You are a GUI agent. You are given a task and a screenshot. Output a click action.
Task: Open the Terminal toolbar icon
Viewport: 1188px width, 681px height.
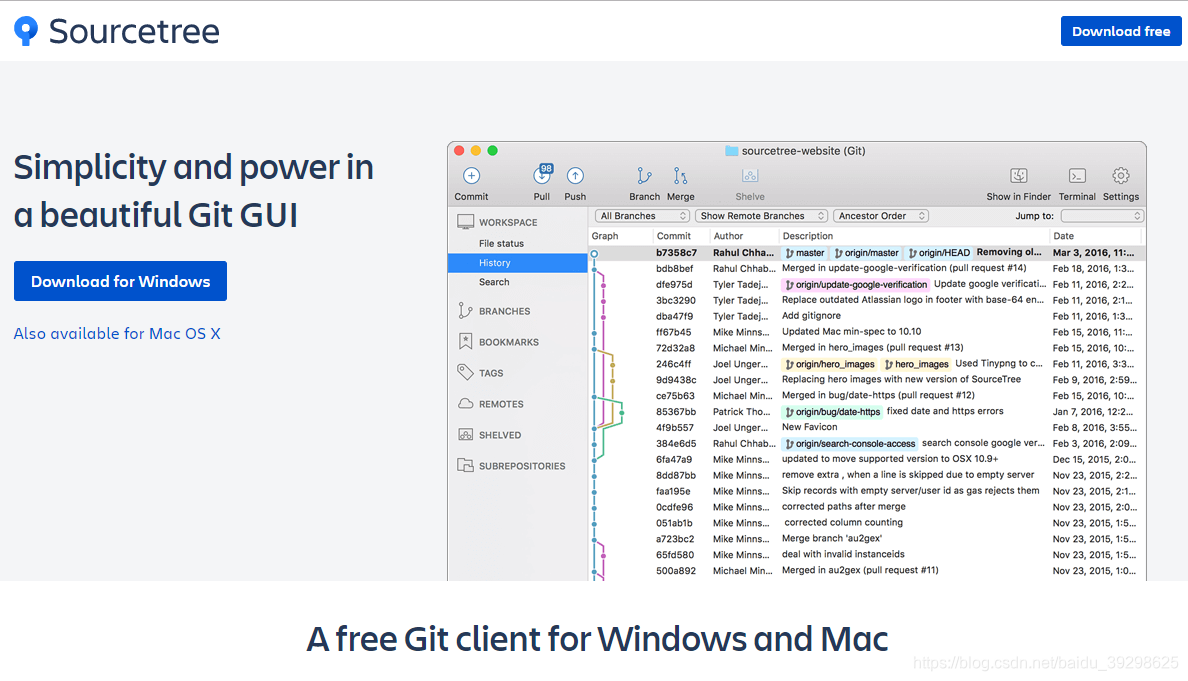1077,176
